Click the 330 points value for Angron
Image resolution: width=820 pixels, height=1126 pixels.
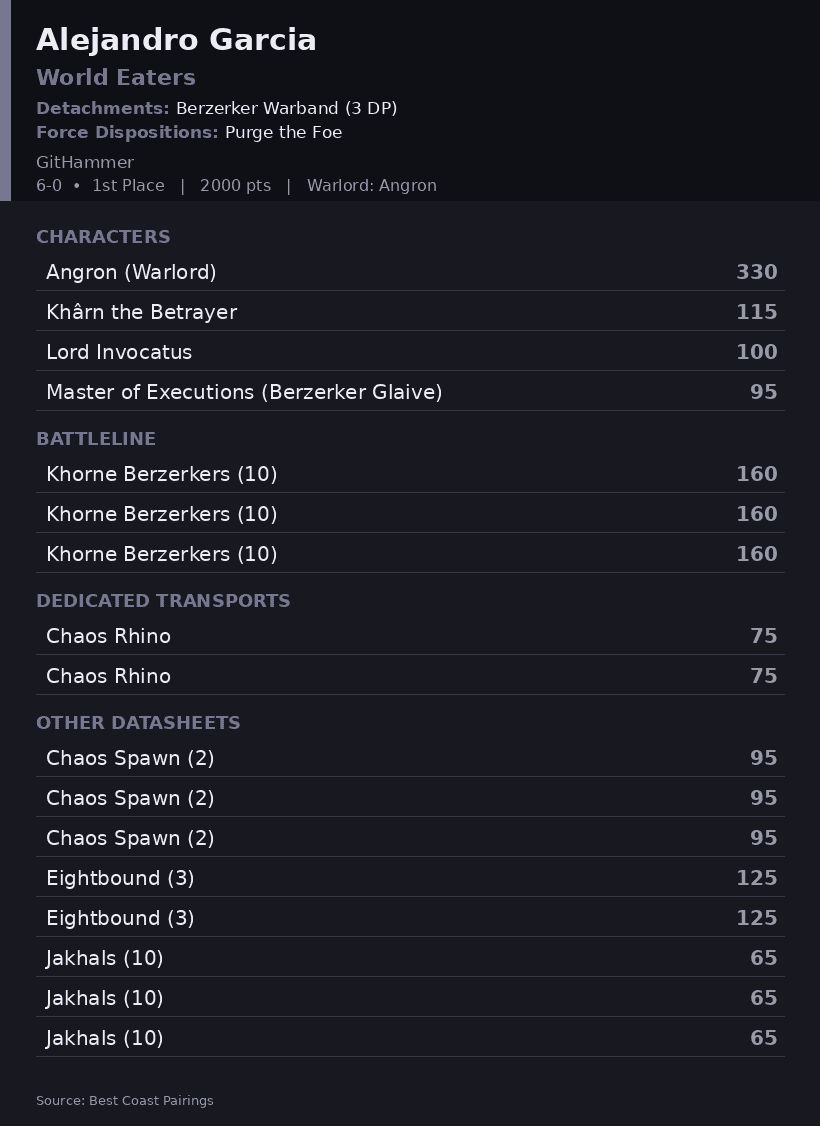pyautogui.click(x=757, y=272)
